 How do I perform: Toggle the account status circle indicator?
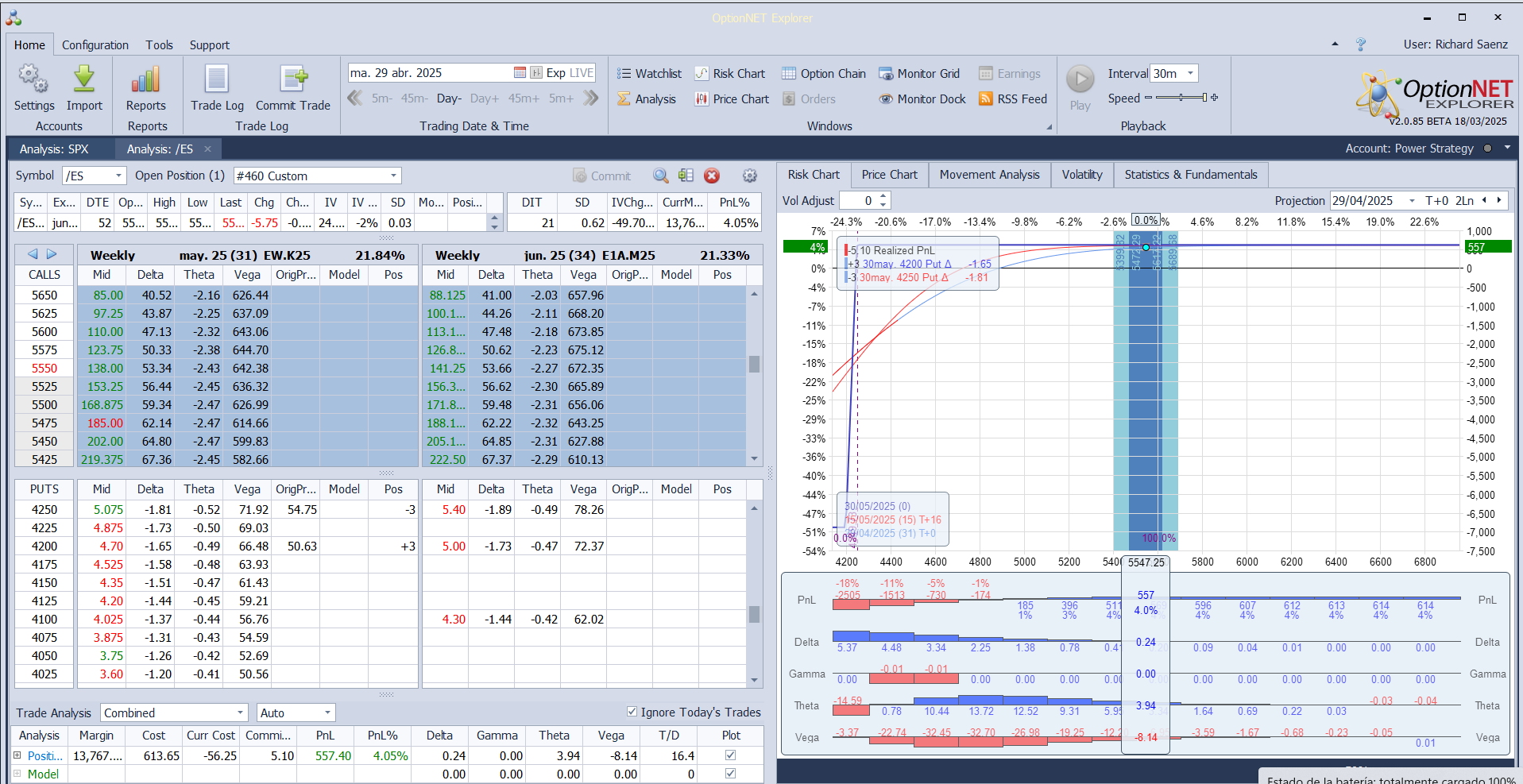pos(1487,148)
